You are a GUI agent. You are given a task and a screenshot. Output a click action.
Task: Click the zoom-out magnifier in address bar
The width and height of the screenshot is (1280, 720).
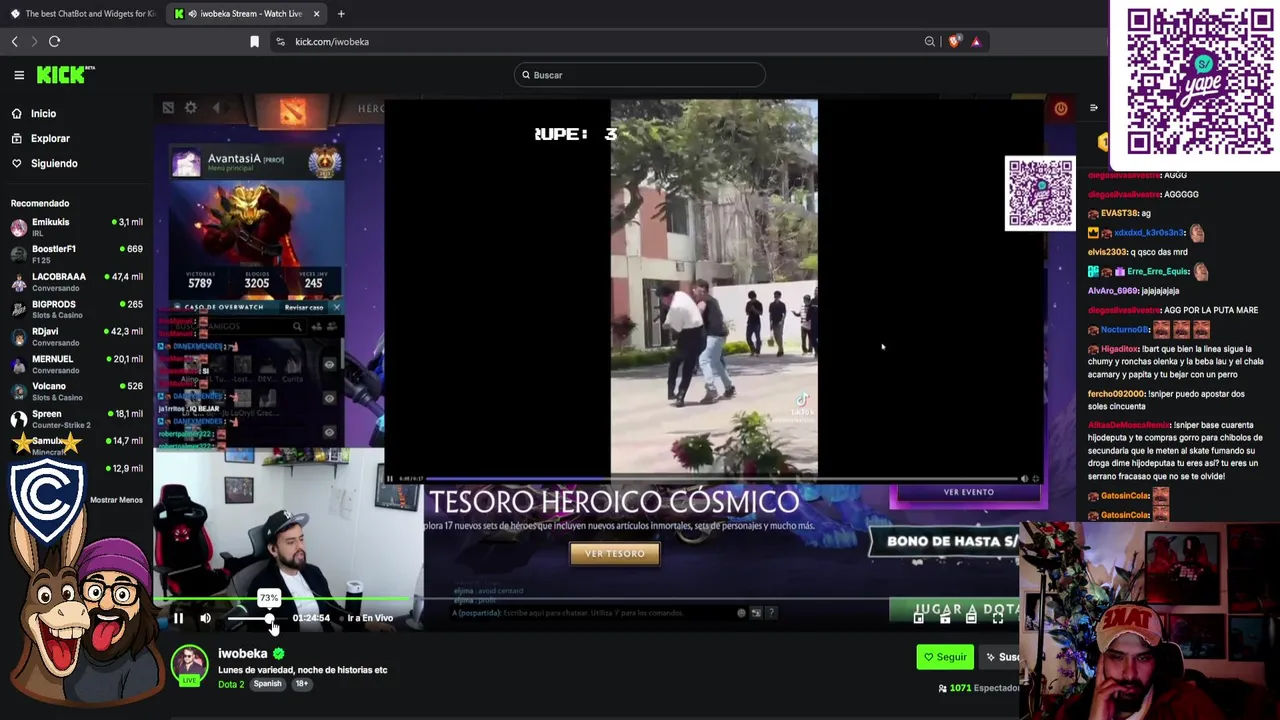point(930,41)
